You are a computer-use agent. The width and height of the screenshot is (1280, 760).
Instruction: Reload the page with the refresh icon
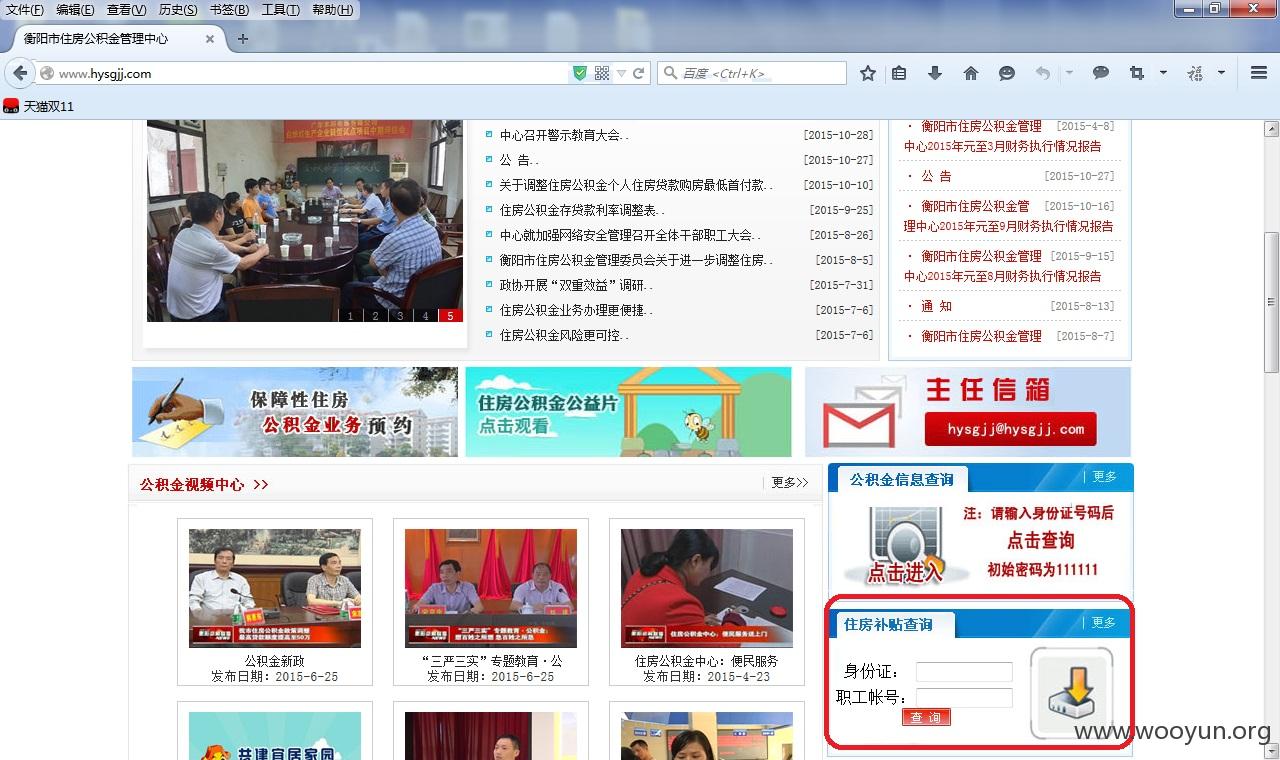pos(638,73)
